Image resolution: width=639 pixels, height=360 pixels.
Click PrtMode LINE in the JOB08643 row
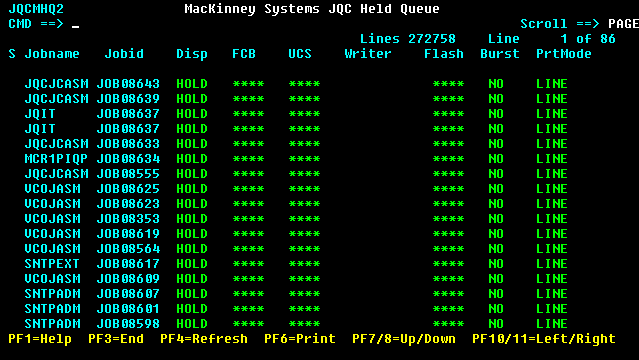coord(551,84)
